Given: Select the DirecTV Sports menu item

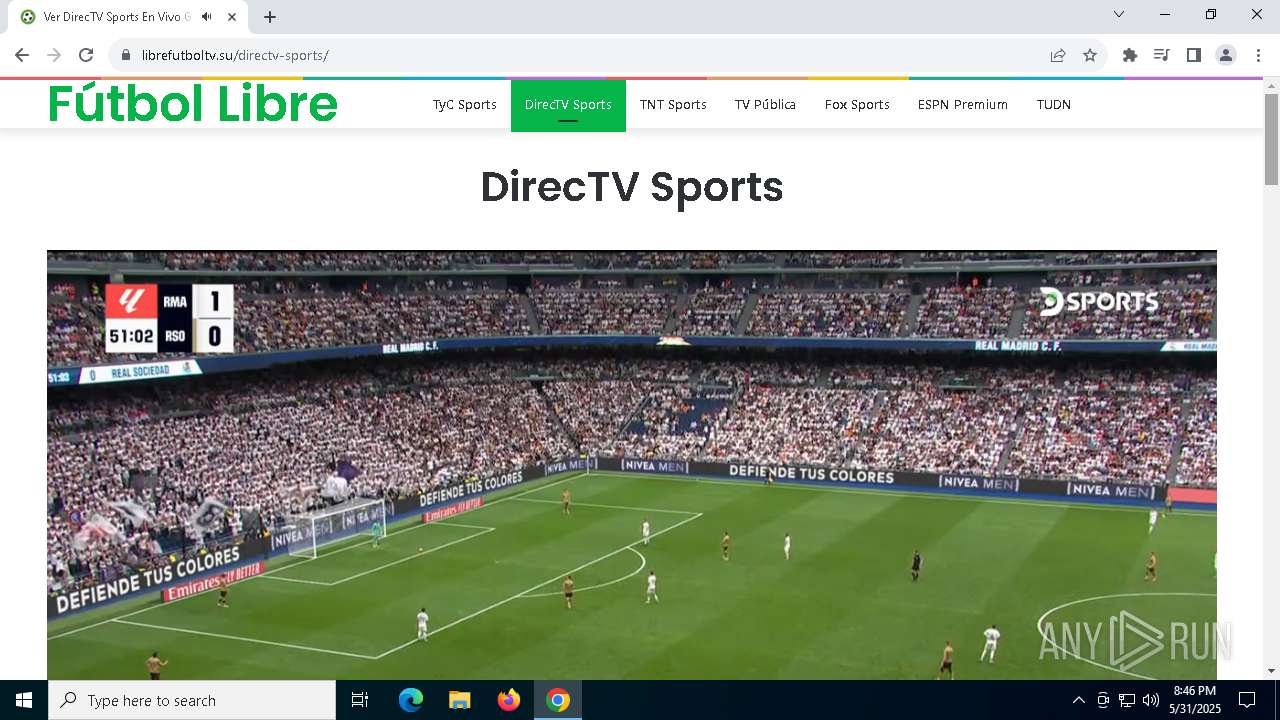Looking at the screenshot, I should [568, 104].
